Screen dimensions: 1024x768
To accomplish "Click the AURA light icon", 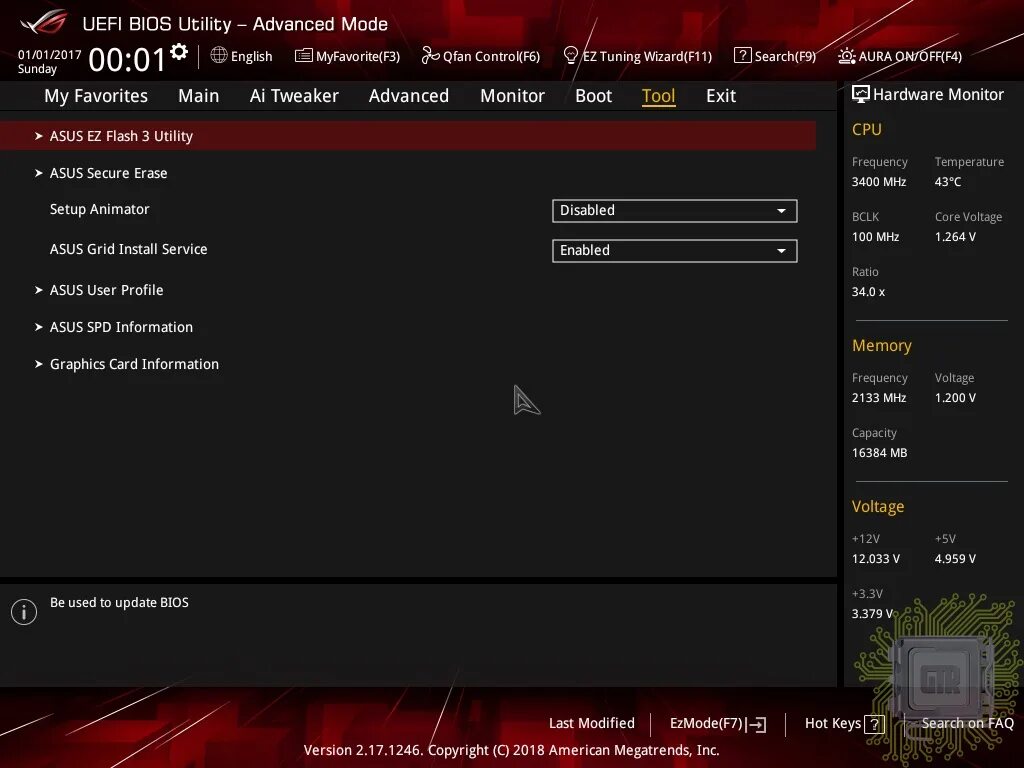I will pos(846,56).
